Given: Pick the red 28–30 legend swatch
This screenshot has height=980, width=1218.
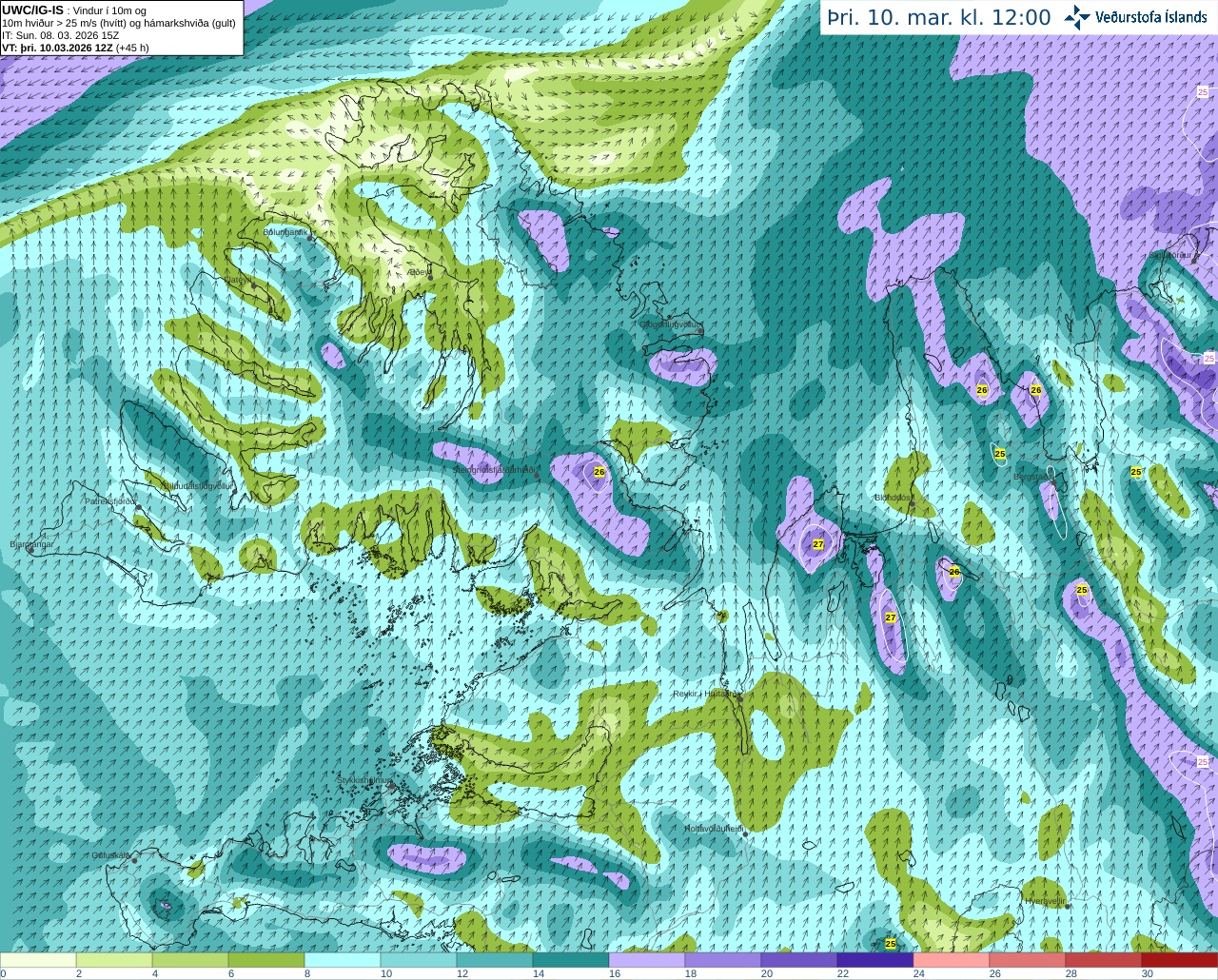Looking at the screenshot, I should point(1104,960).
